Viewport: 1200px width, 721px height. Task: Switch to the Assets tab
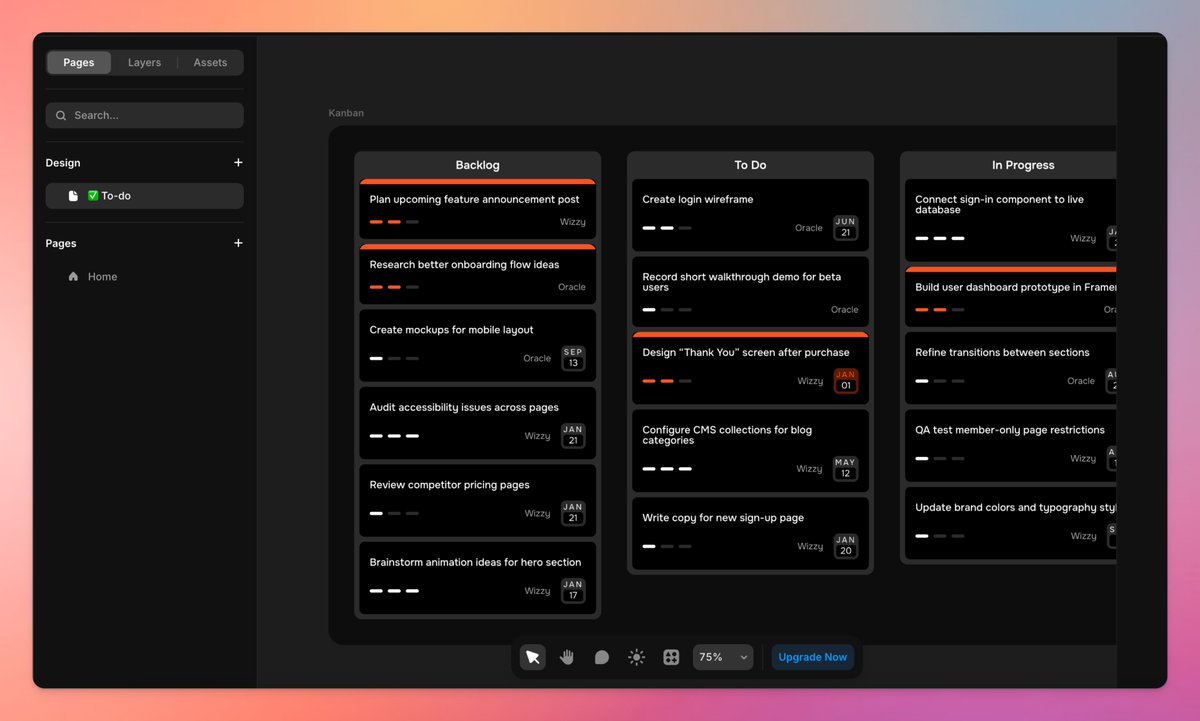[x=210, y=62]
